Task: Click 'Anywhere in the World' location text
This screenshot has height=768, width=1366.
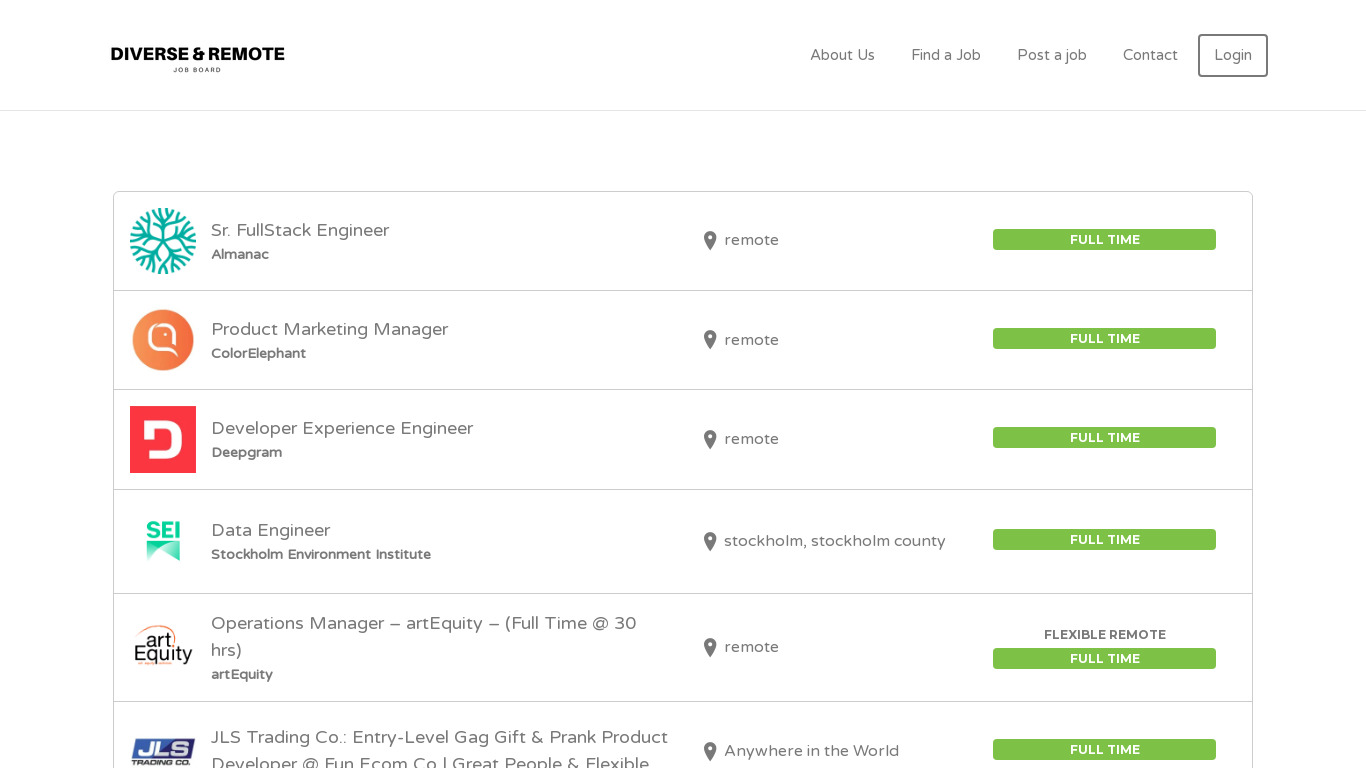Action: pos(811,751)
